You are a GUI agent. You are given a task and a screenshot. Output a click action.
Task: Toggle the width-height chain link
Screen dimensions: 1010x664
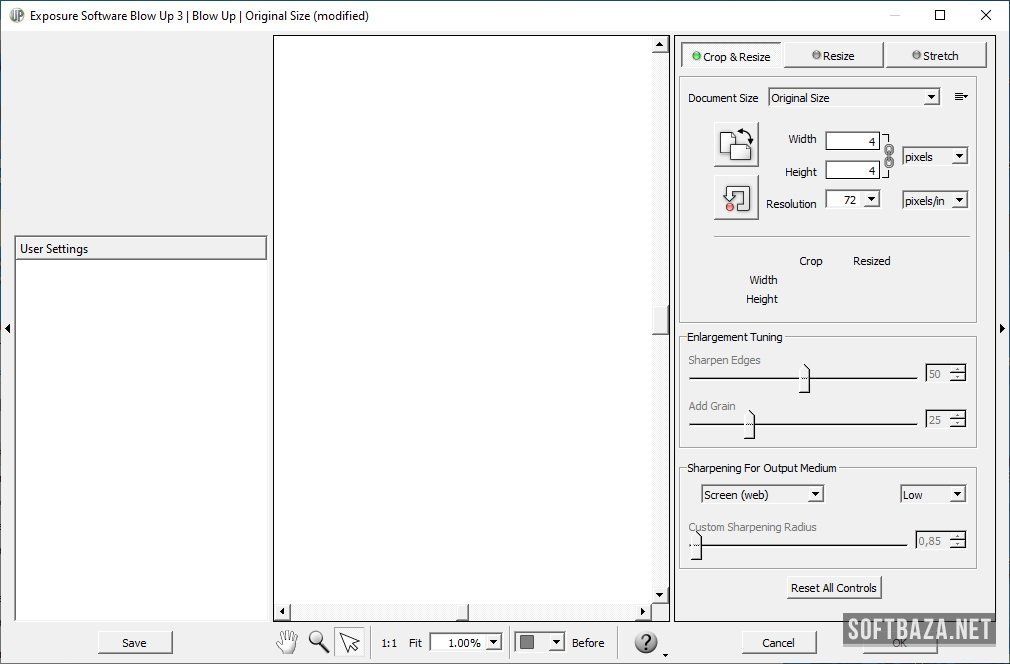(x=889, y=155)
